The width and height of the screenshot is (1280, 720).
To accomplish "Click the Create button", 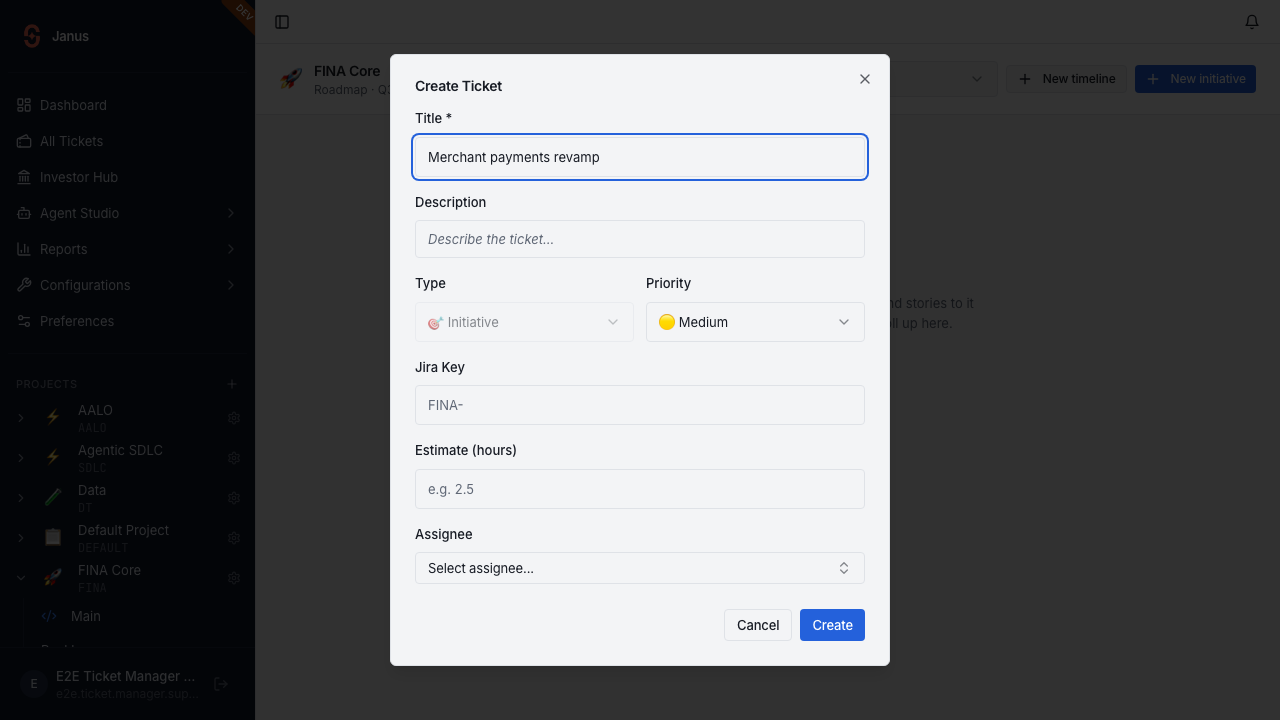I will [832, 625].
